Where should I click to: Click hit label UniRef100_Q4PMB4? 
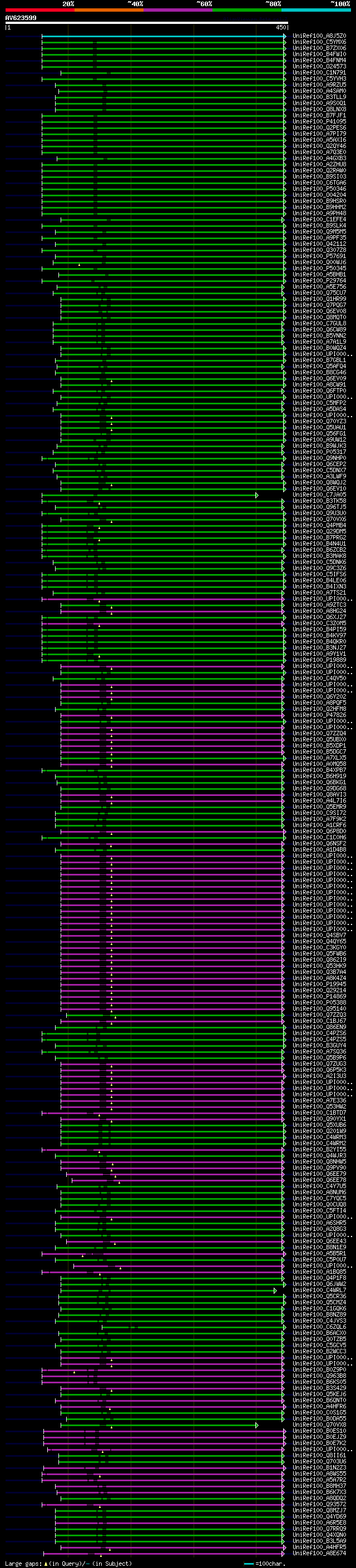pyautogui.click(x=319, y=525)
